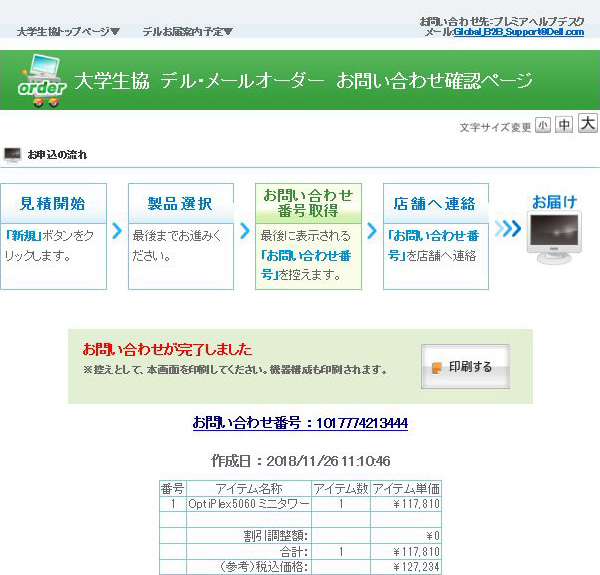600x575 pixels.
Task: Click the 作成日 2018/11/26 timestamp
Action: click(300, 461)
